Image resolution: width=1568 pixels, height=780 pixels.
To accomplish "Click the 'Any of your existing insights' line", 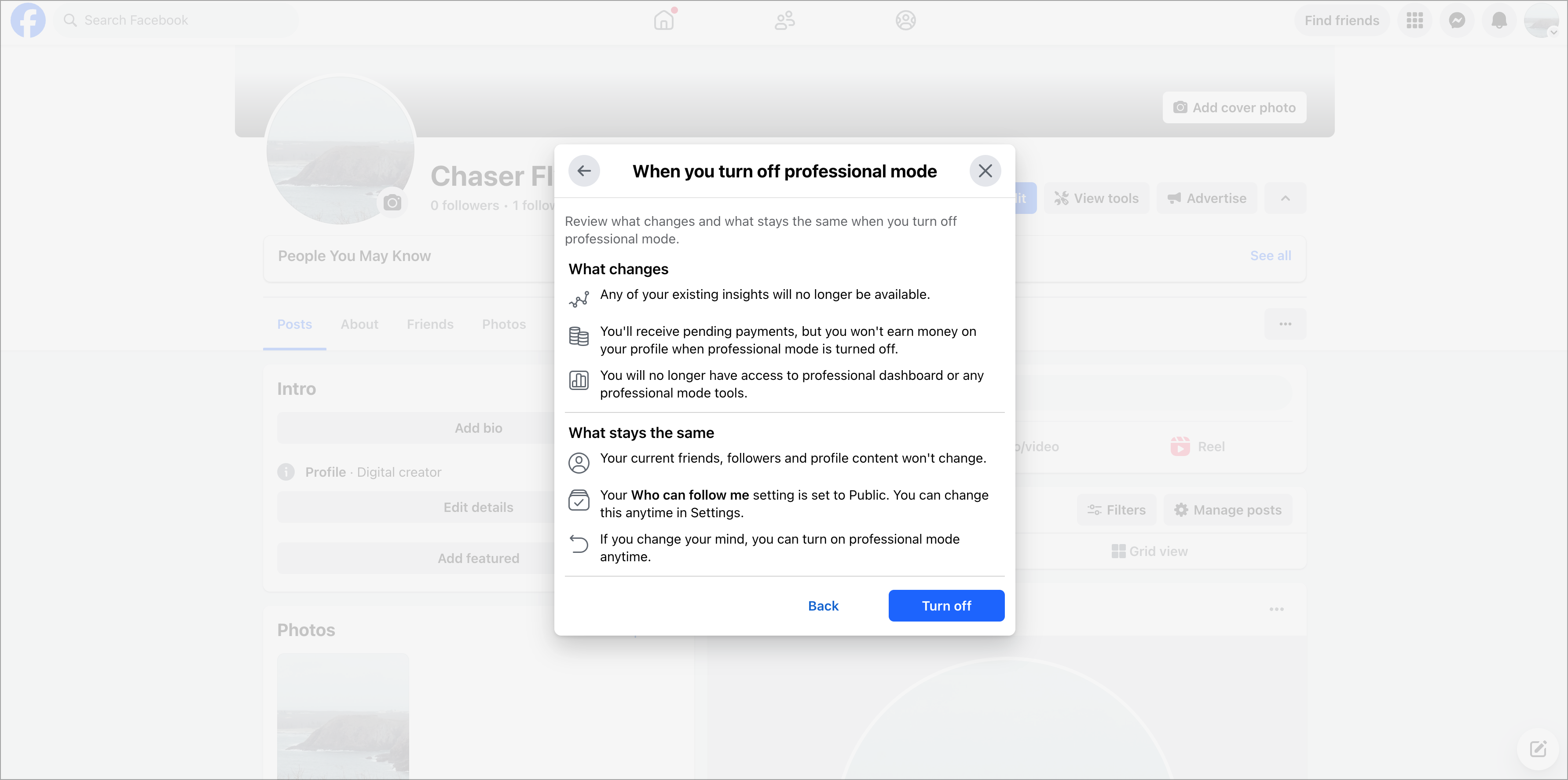I will (x=765, y=295).
